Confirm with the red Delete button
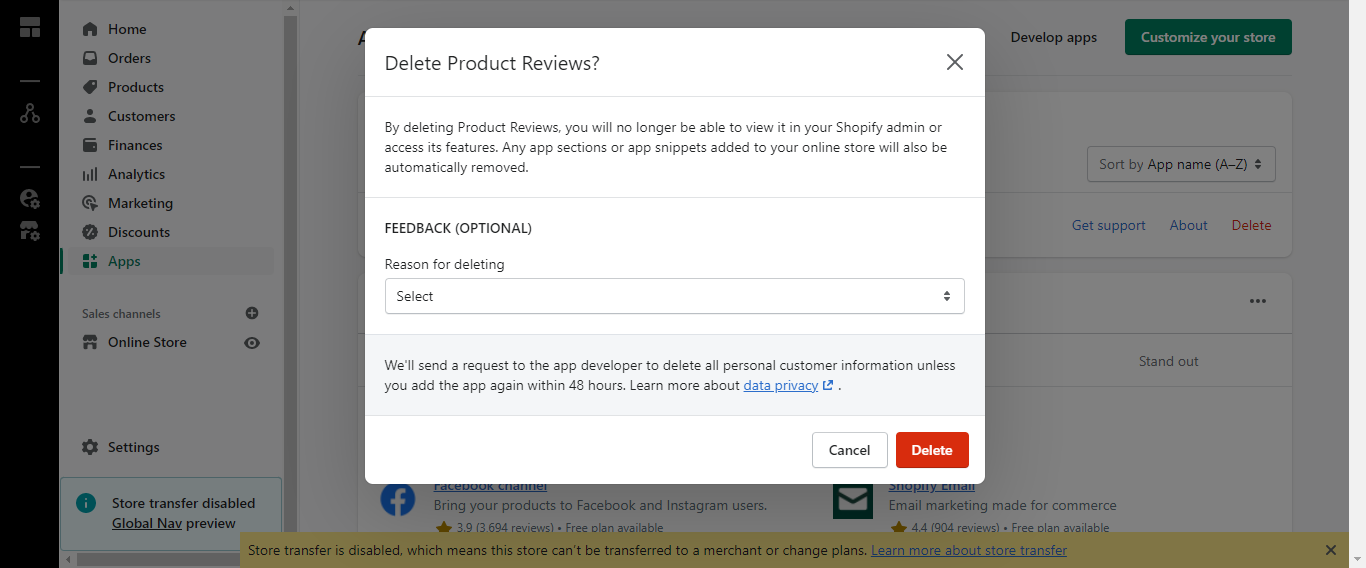This screenshot has width=1366, height=568. click(932, 450)
